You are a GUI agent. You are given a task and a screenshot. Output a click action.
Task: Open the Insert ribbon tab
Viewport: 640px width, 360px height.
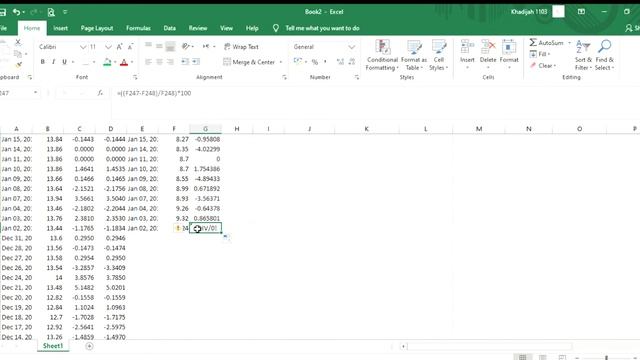click(x=60, y=28)
